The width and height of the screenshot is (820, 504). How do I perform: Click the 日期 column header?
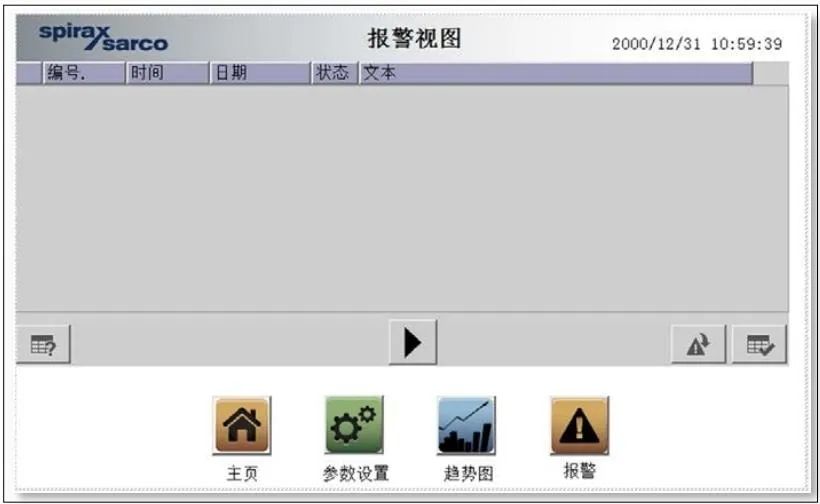pyautogui.click(x=260, y=73)
